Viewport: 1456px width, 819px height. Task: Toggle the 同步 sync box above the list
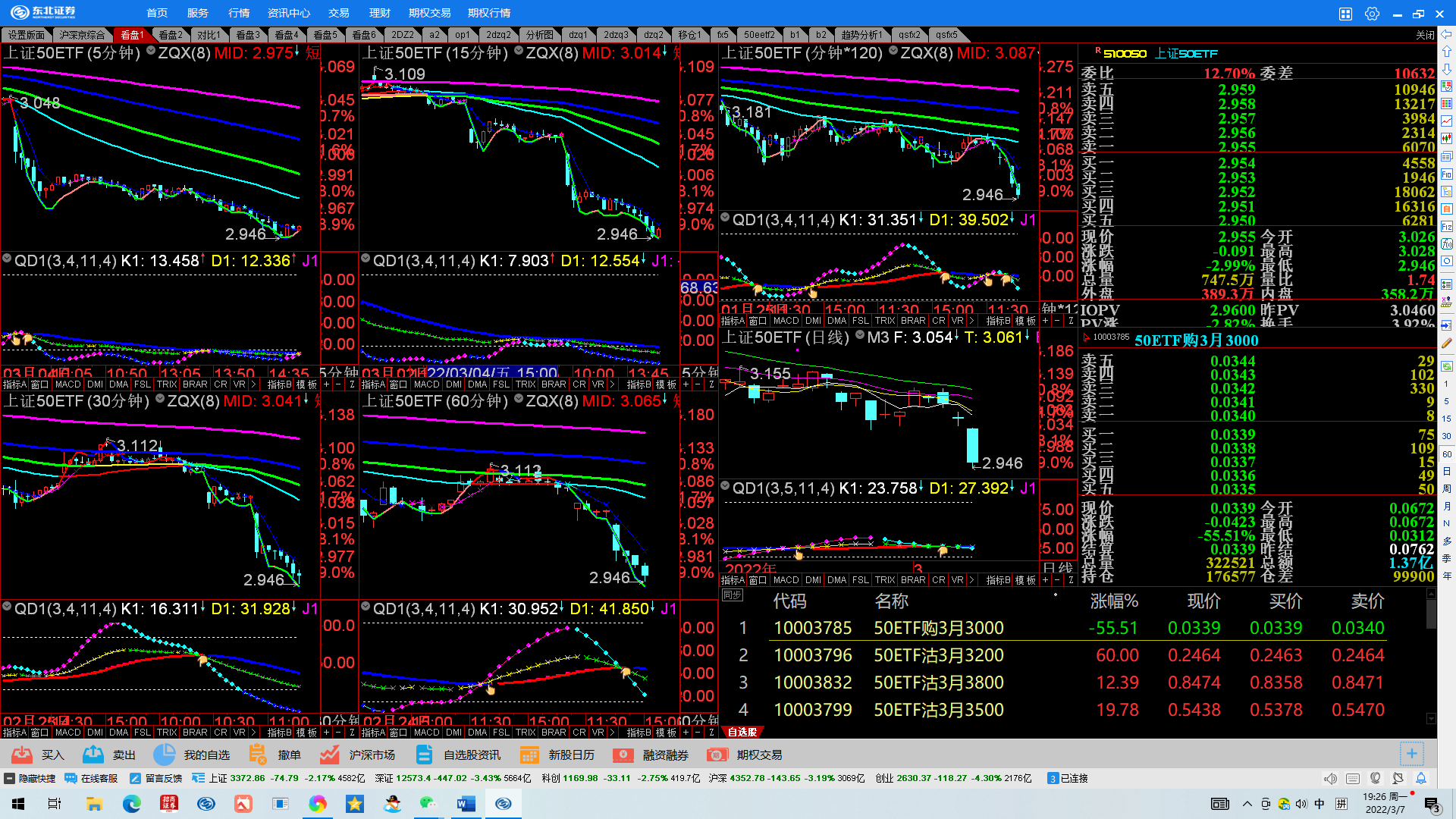coord(732,595)
